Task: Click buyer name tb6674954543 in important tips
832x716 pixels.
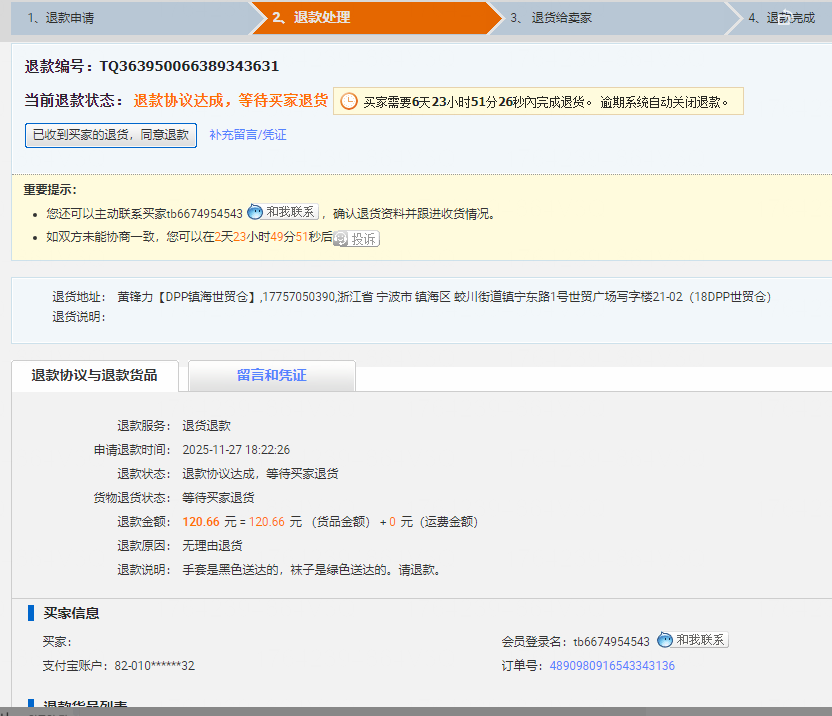Action: [x=204, y=214]
